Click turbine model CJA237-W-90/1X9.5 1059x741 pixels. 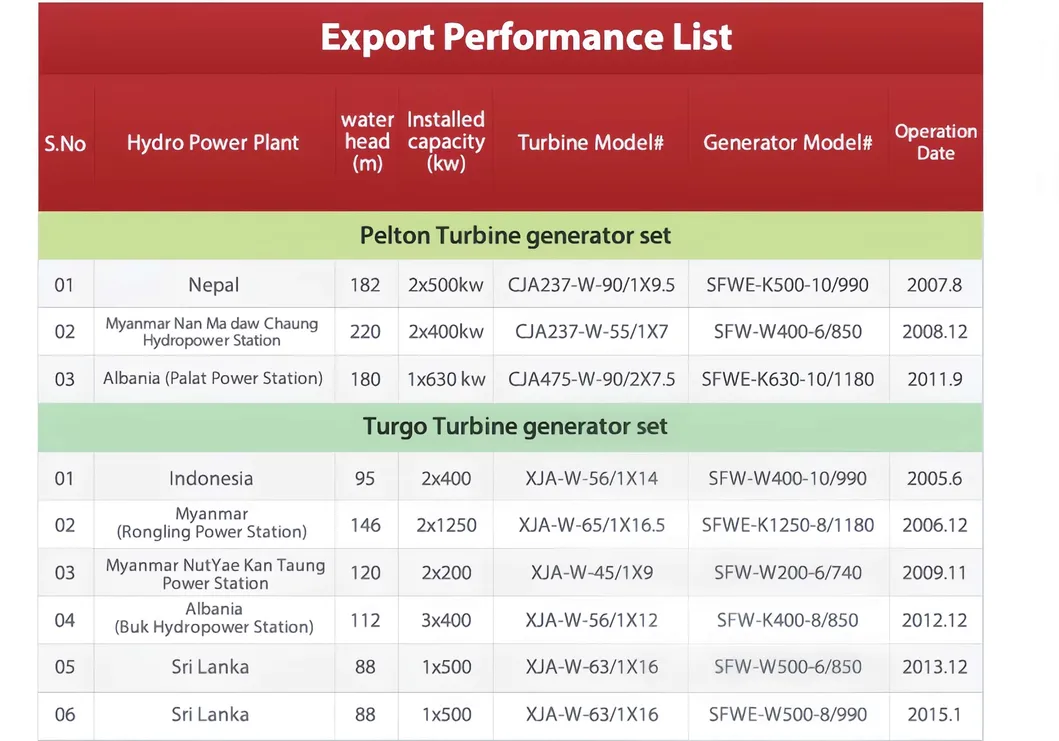pos(590,283)
